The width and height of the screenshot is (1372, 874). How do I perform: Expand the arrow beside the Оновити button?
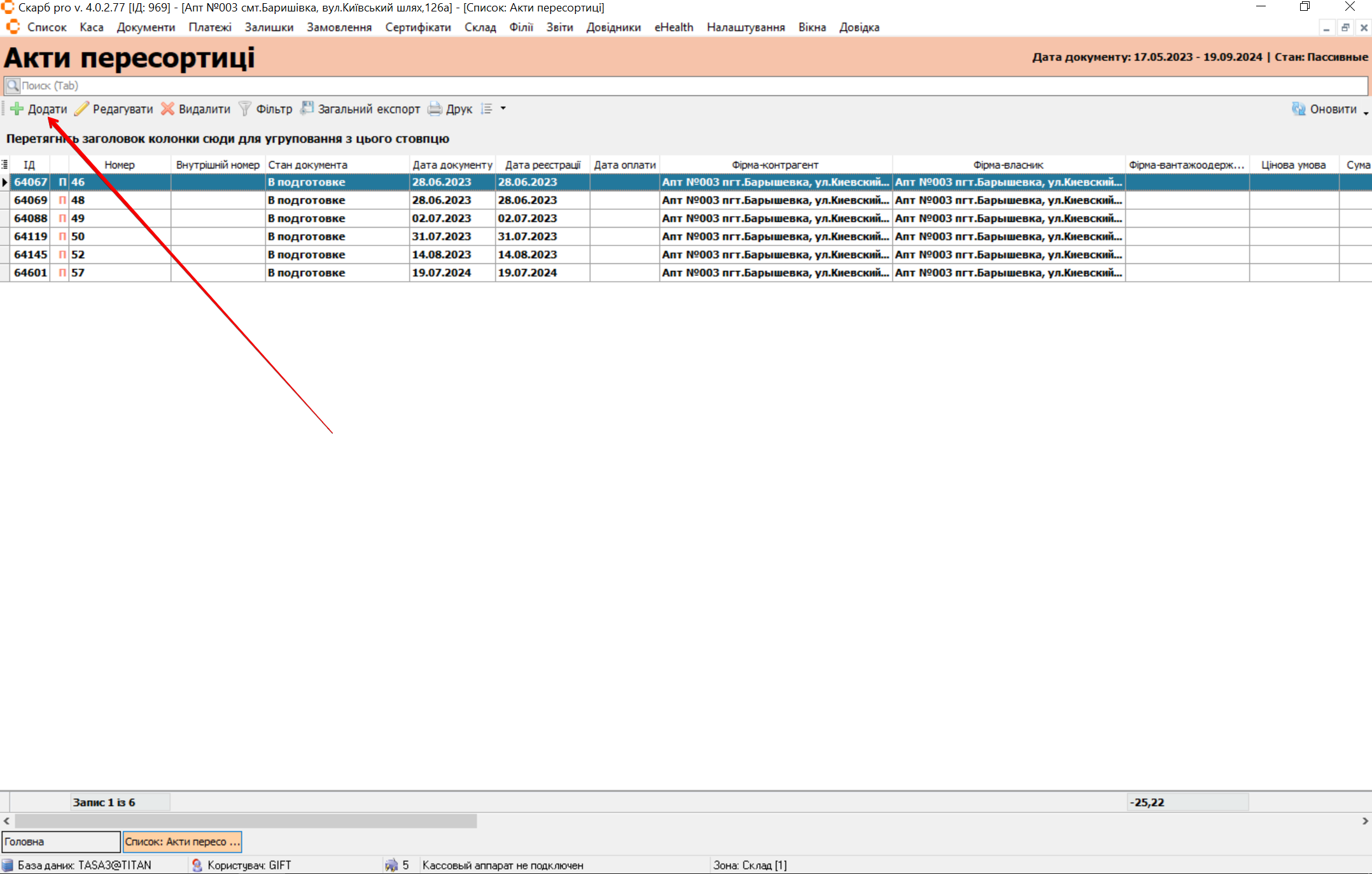pos(1366,113)
